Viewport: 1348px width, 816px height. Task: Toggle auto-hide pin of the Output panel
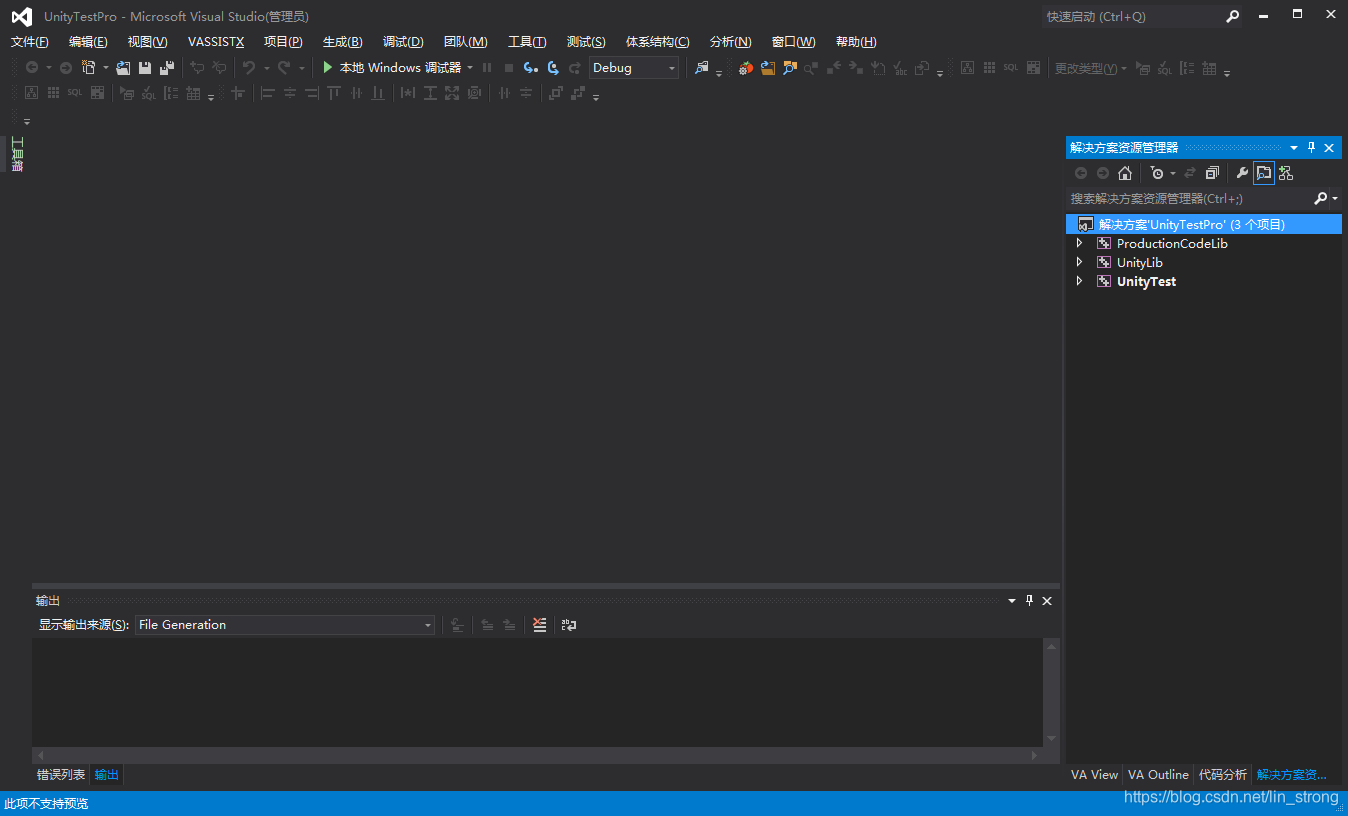1029,600
